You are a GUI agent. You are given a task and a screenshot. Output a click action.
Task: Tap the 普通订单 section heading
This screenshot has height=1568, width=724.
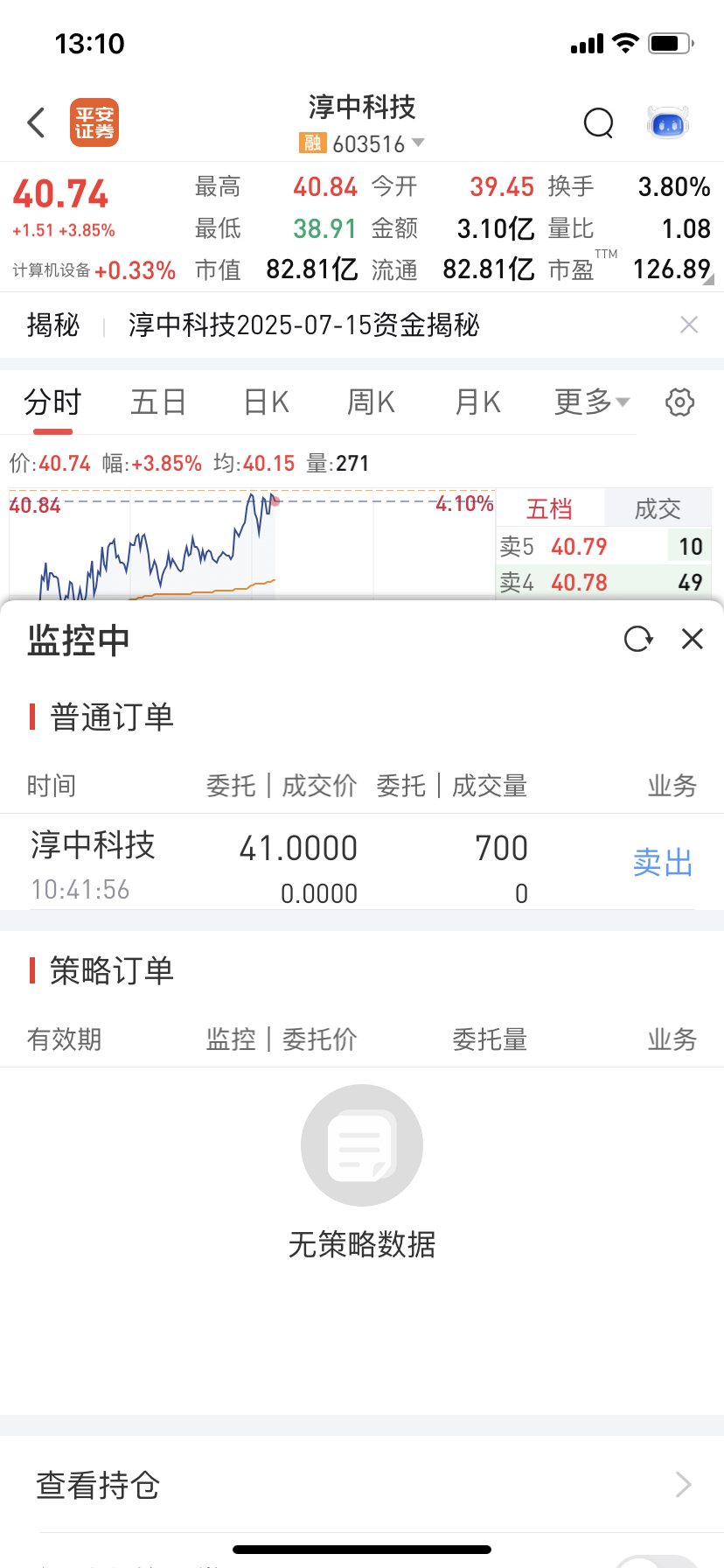click(x=112, y=717)
